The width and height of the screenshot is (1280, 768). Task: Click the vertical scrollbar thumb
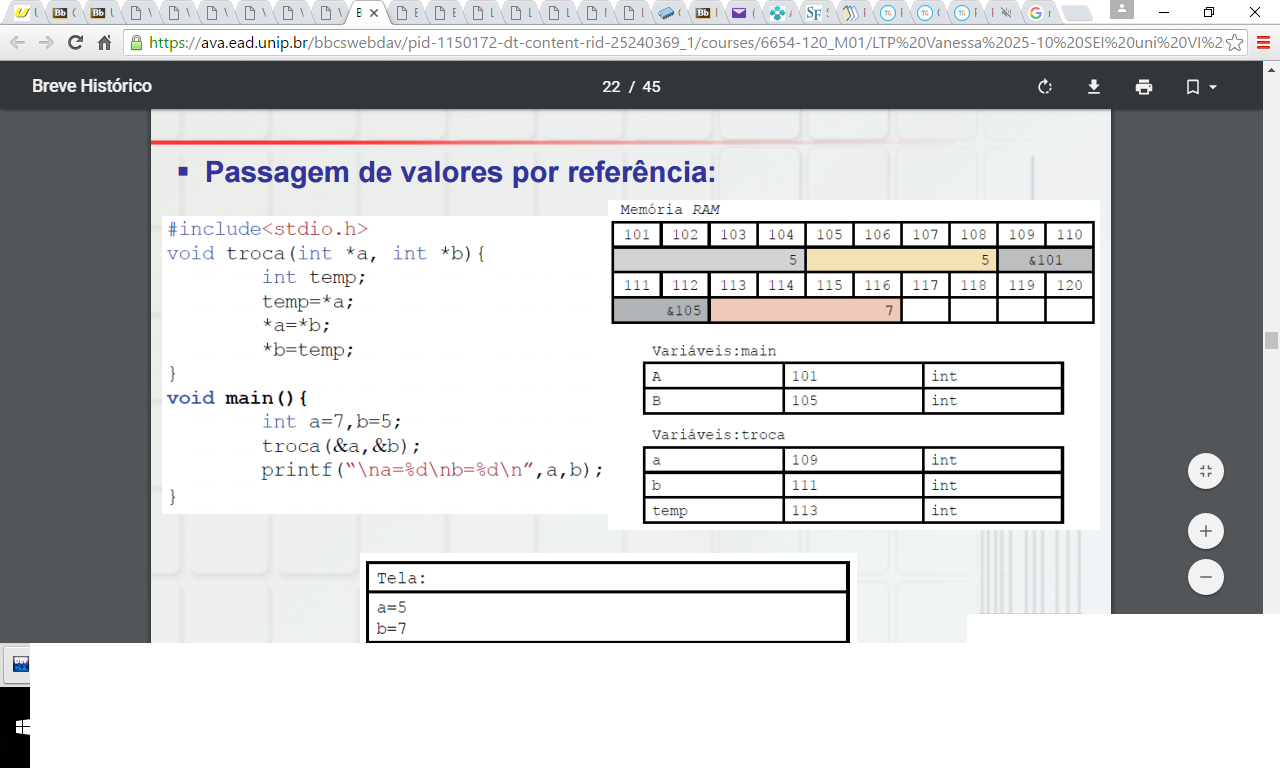click(x=1272, y=340)
